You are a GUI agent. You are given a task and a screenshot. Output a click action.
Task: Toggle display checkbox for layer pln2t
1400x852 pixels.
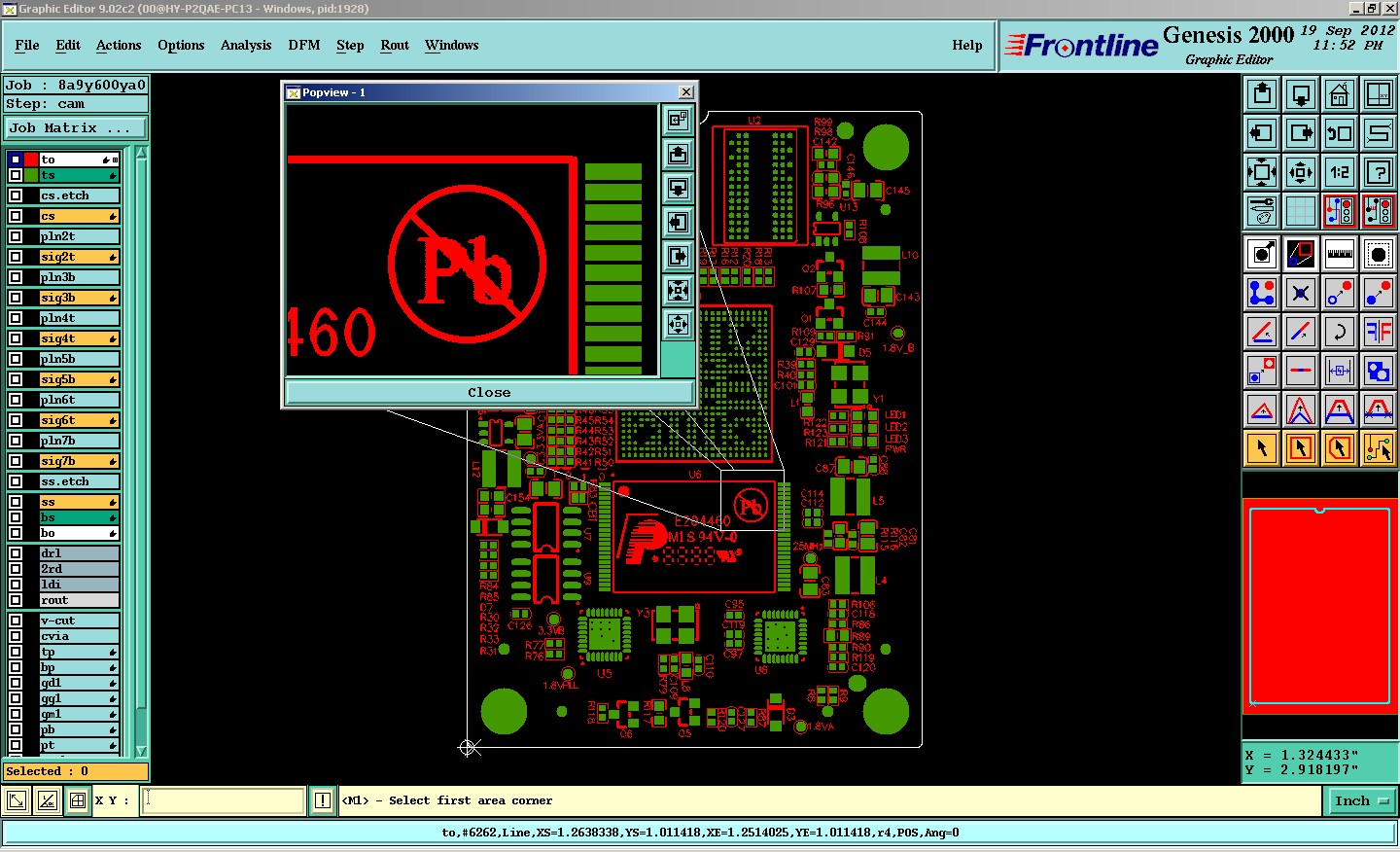[x=16, y=236]
